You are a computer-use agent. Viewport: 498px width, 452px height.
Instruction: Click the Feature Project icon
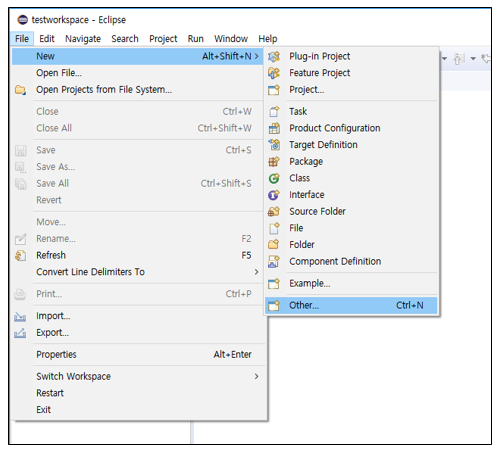coord(274,73)
